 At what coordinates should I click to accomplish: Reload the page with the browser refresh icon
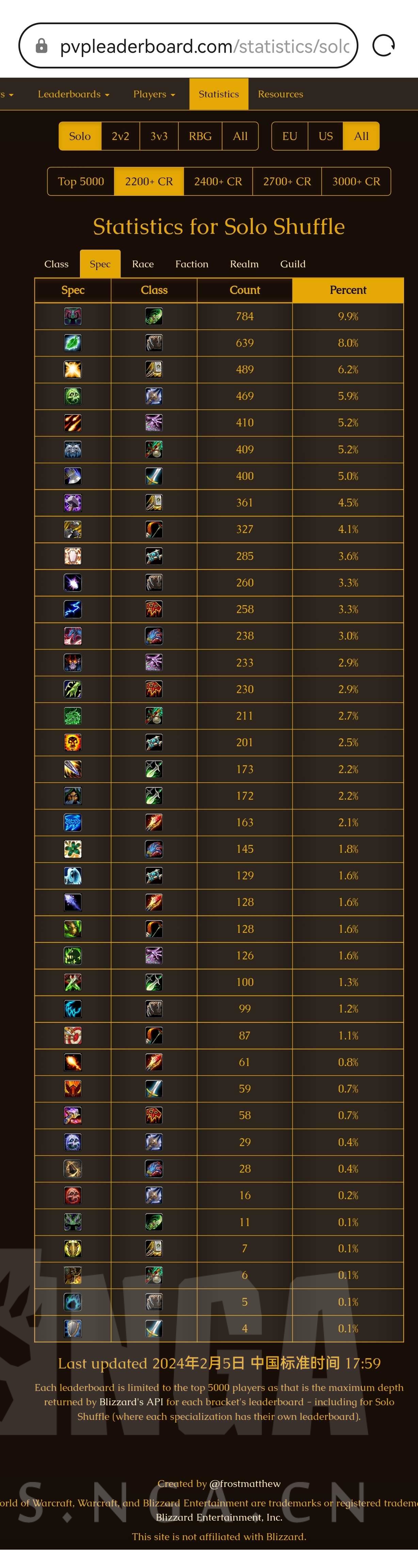(383, 46)
